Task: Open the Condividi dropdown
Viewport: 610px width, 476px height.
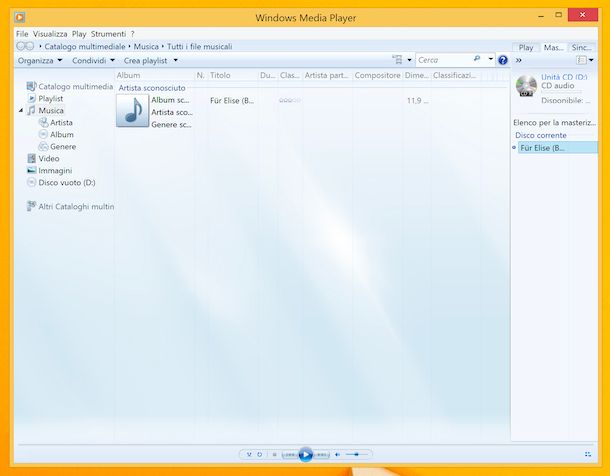Action: (x=93, y=61)
